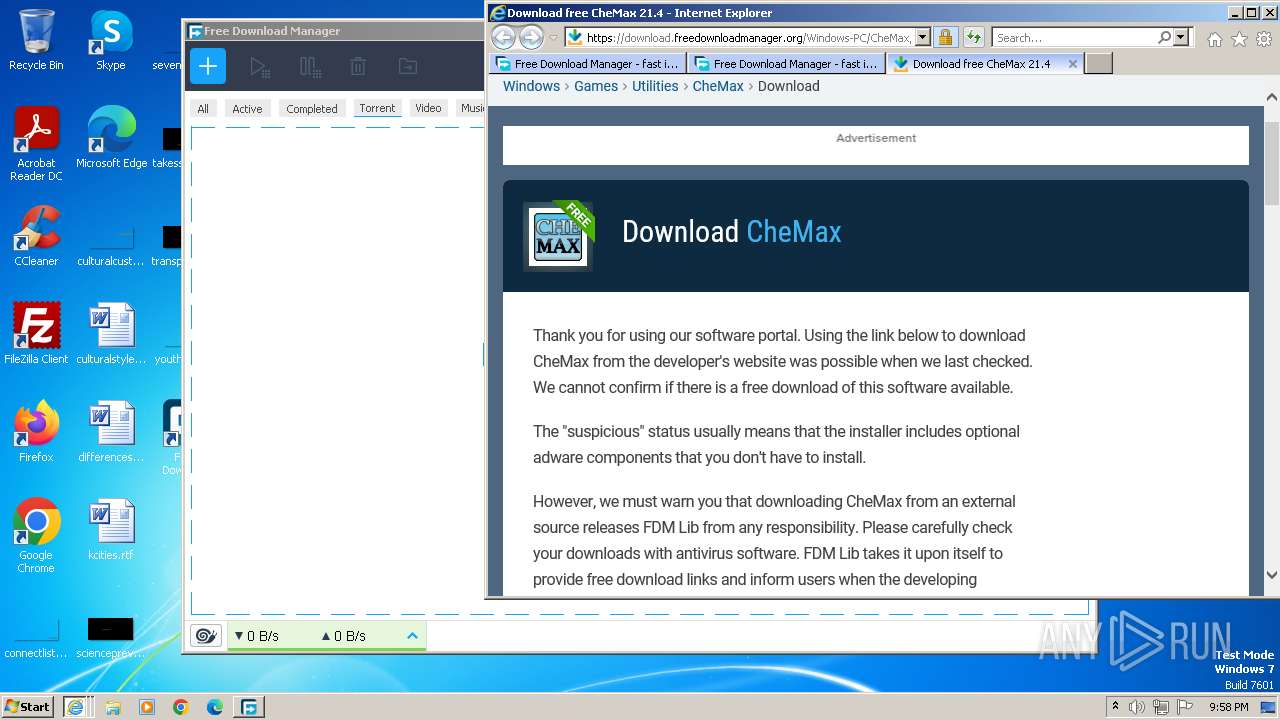The width and height of the screenshot is (1280, 720).
Task: Select the Video filter in FDM
Action: click(x=428, y=108)
